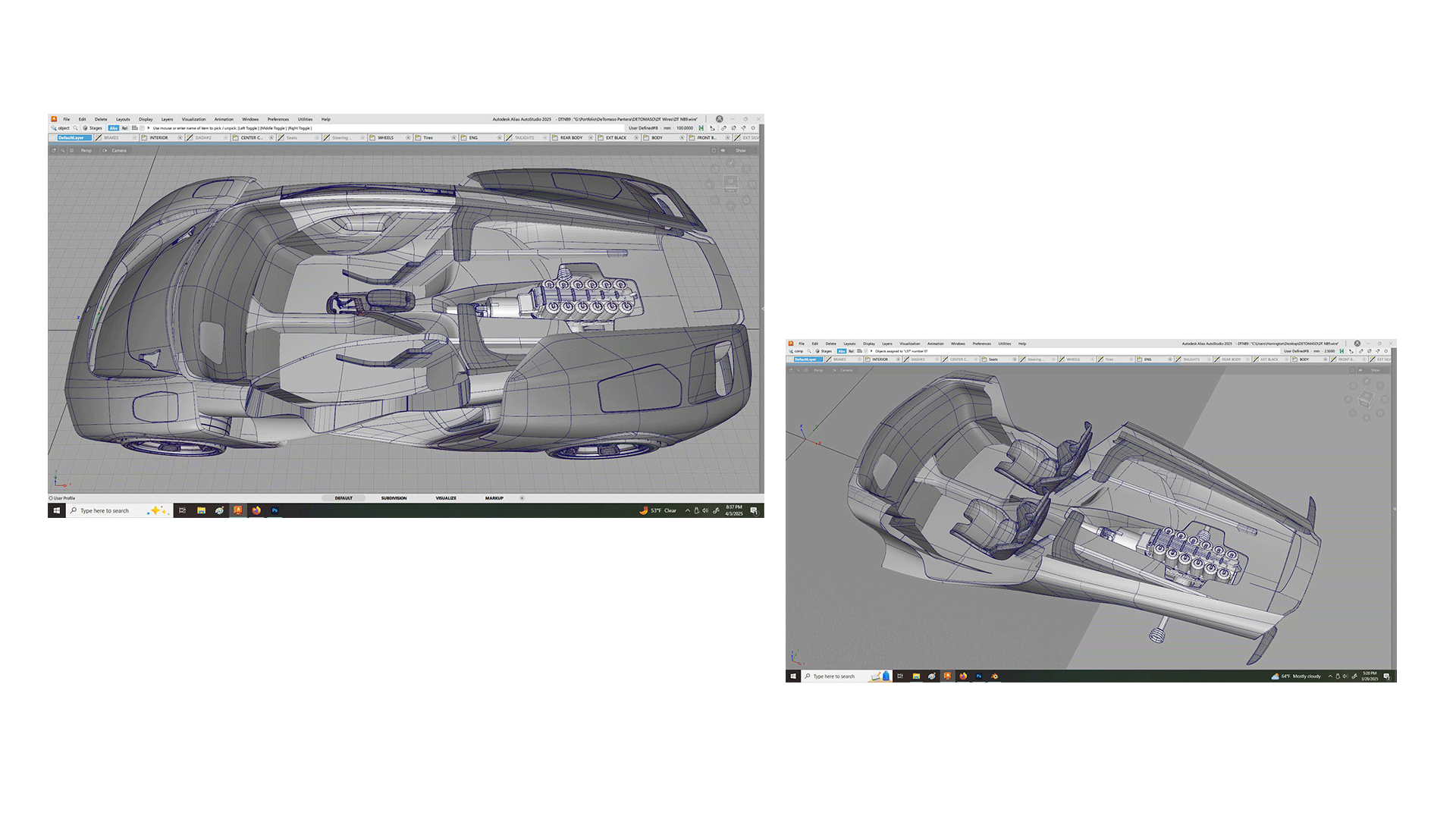The height and width of the screenshot is (819, 1456).
Task: Click the Firefox icon in the larger window's taskbar
Action: (256, 510)
